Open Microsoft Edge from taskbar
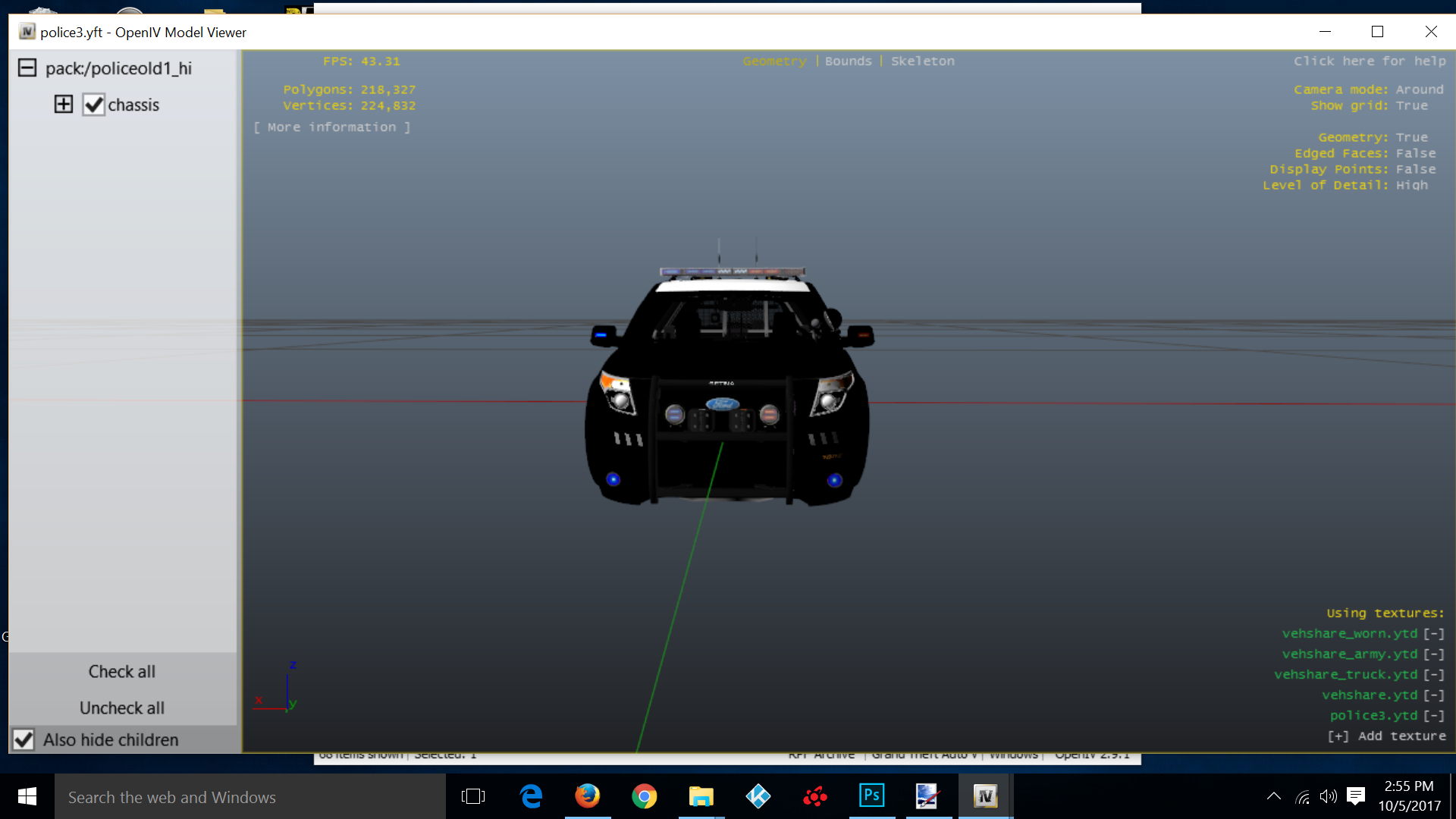 (531, 796)
